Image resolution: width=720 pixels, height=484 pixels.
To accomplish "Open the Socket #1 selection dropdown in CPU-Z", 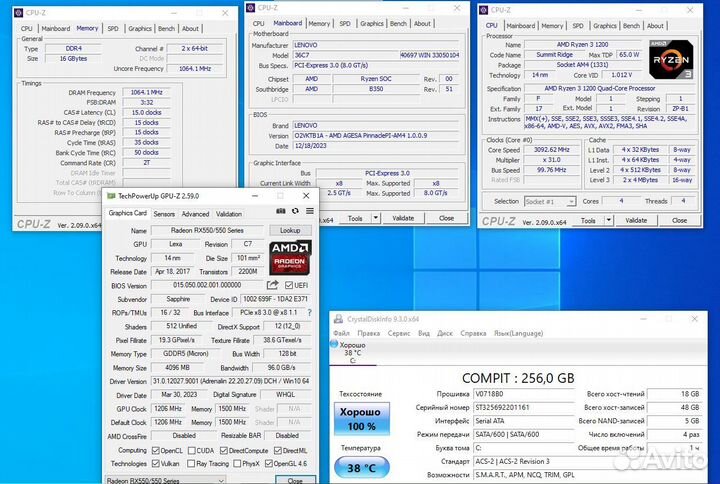I will click(550, 202).
